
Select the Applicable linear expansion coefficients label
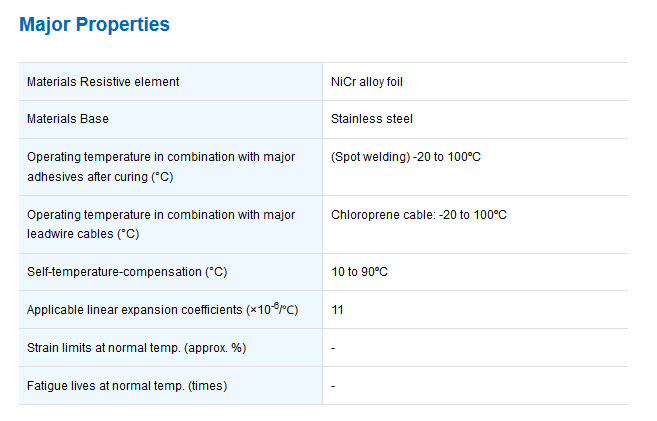point(163,309)
